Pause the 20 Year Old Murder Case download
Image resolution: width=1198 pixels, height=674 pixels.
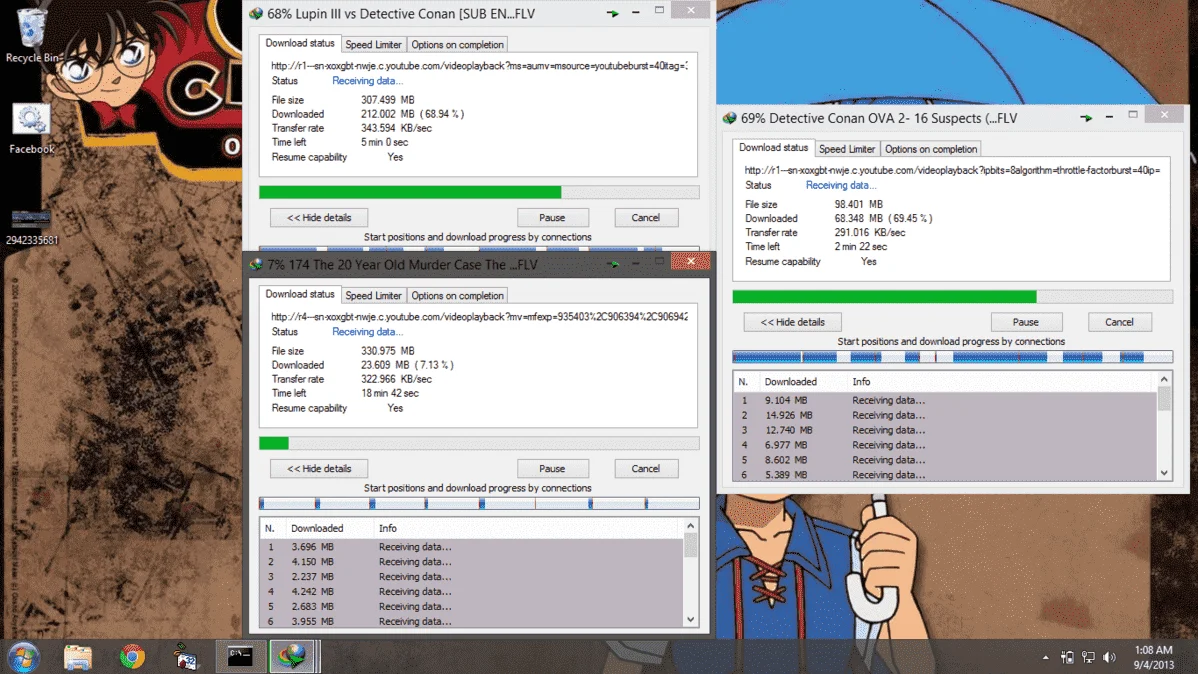coord(552,468)
